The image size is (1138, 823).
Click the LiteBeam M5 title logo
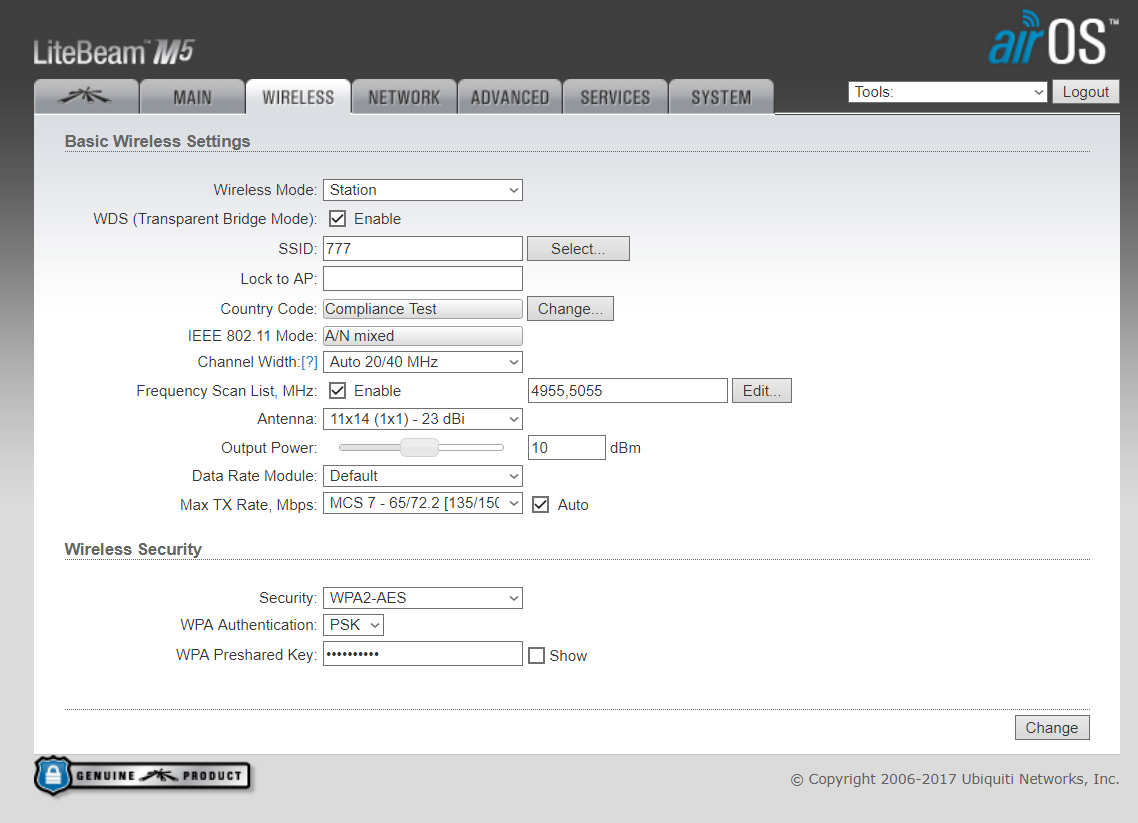(114, 52)
